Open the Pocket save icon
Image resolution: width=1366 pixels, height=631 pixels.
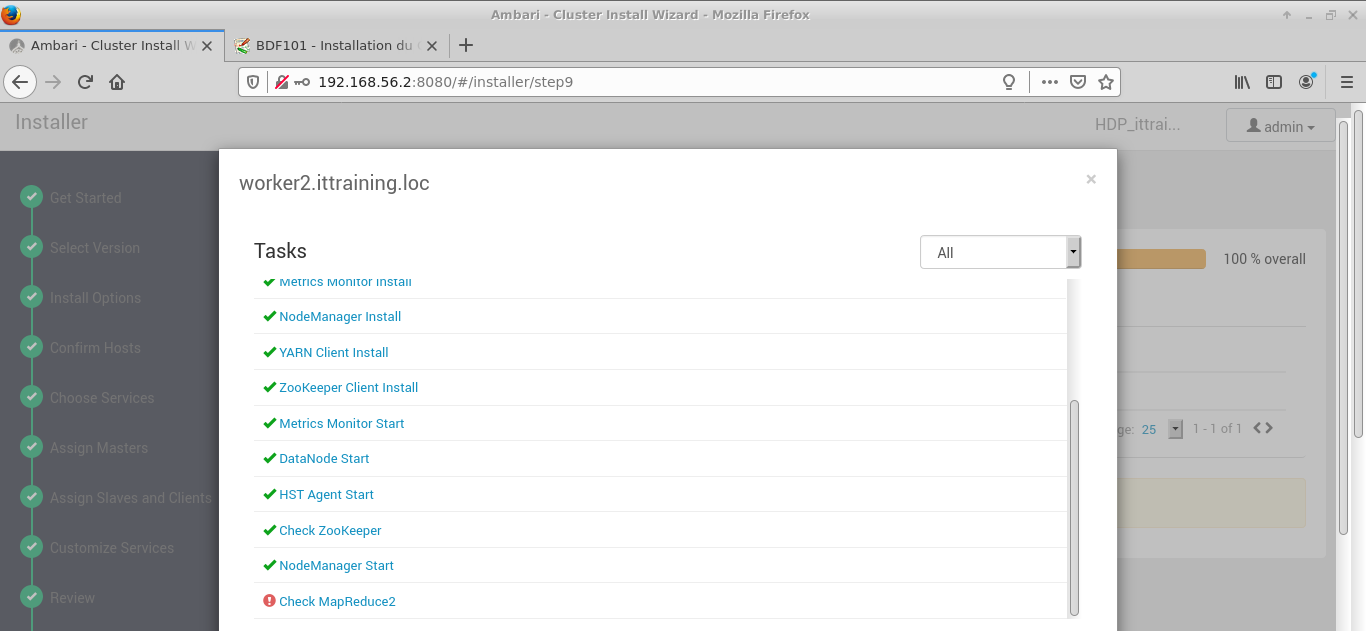click(x=1078, y=82)
